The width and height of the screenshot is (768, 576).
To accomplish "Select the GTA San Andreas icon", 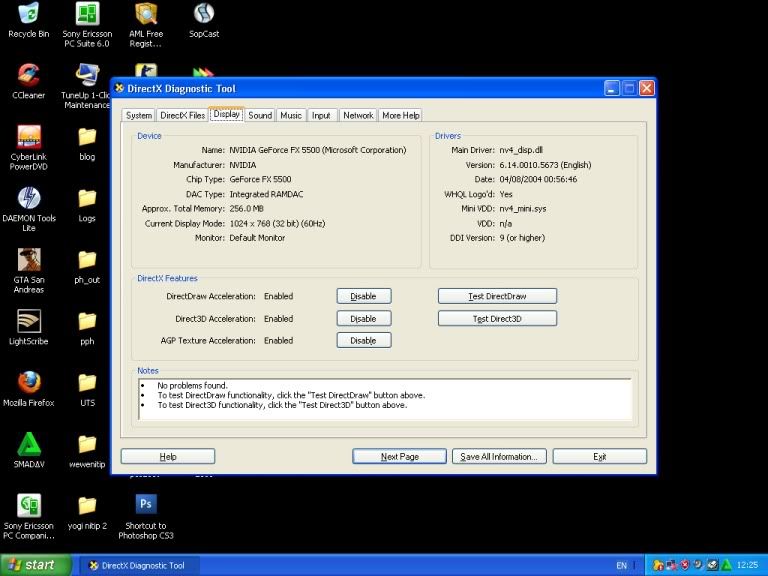I will [29, 271].
